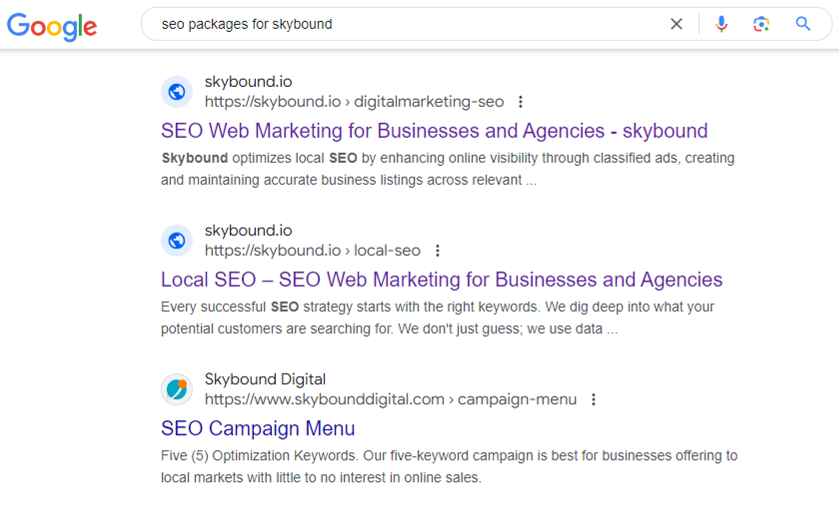Open the three-dot menu beside the digitalmarketing-seo URL

[x=520, y=102]
